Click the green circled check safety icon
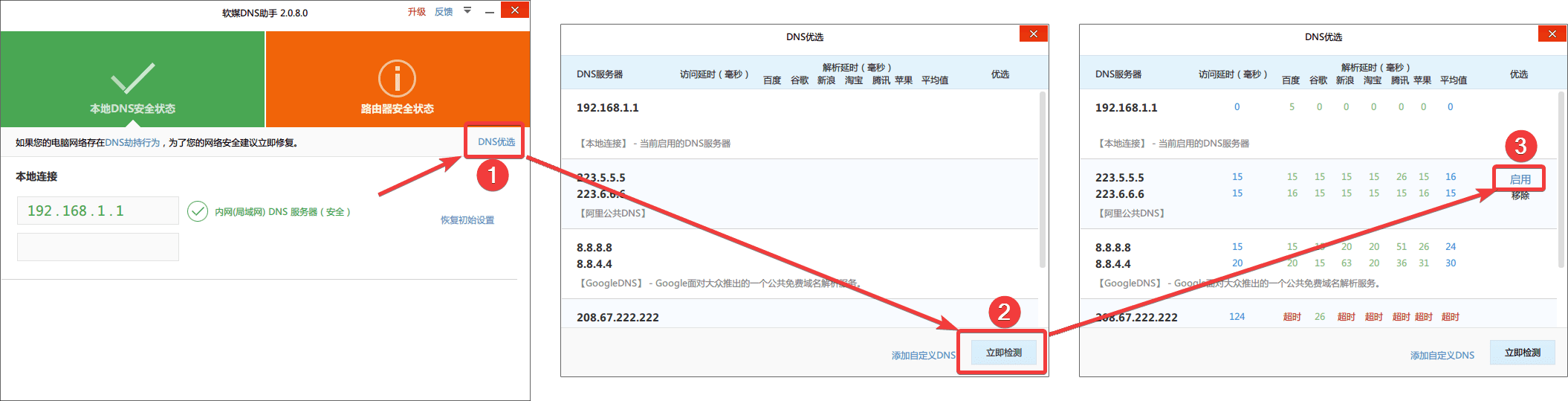The width and height of the screenshot is (1568, 401). 198,212
